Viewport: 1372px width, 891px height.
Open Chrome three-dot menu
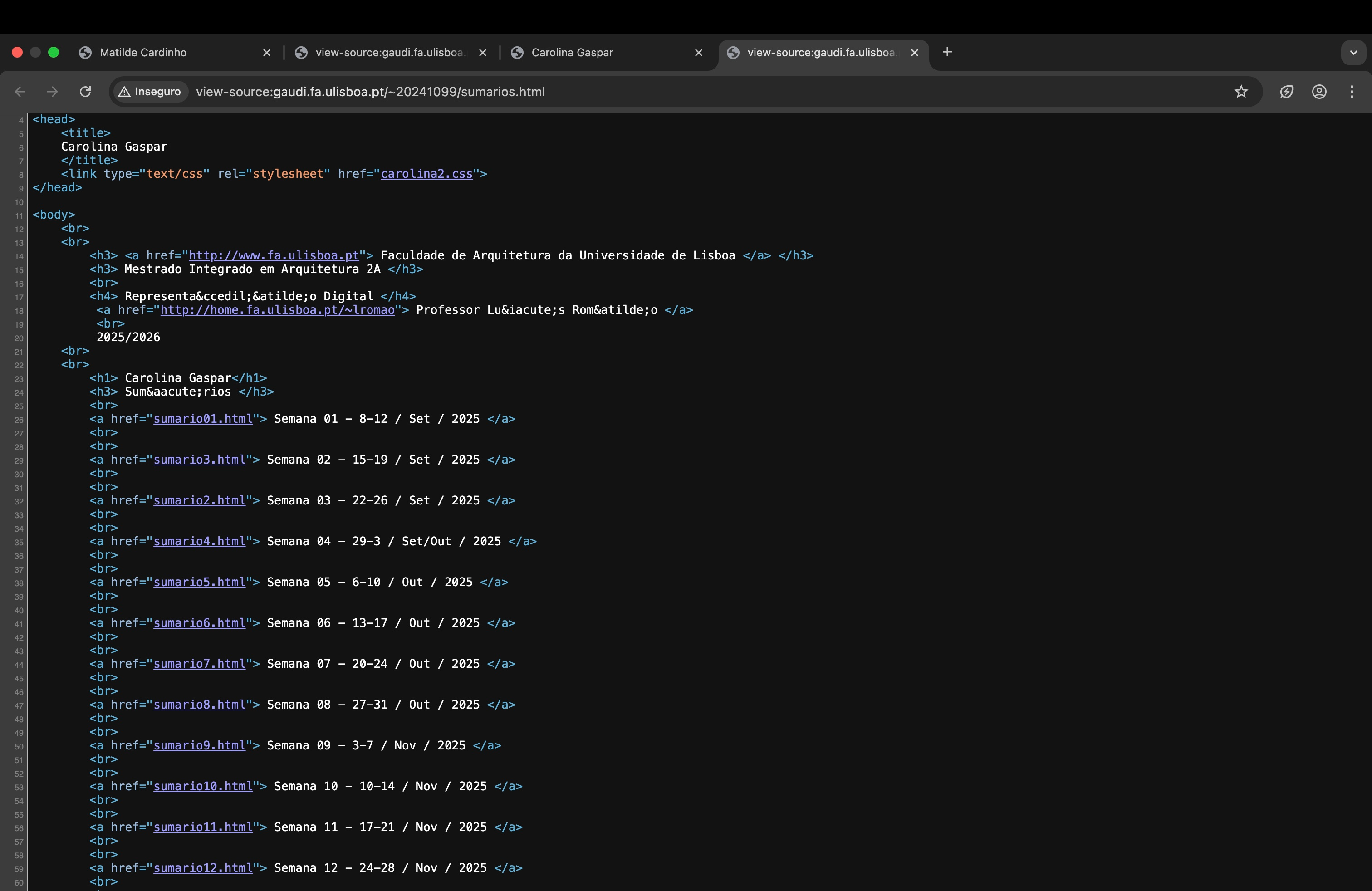click(x=1352, y=92)
